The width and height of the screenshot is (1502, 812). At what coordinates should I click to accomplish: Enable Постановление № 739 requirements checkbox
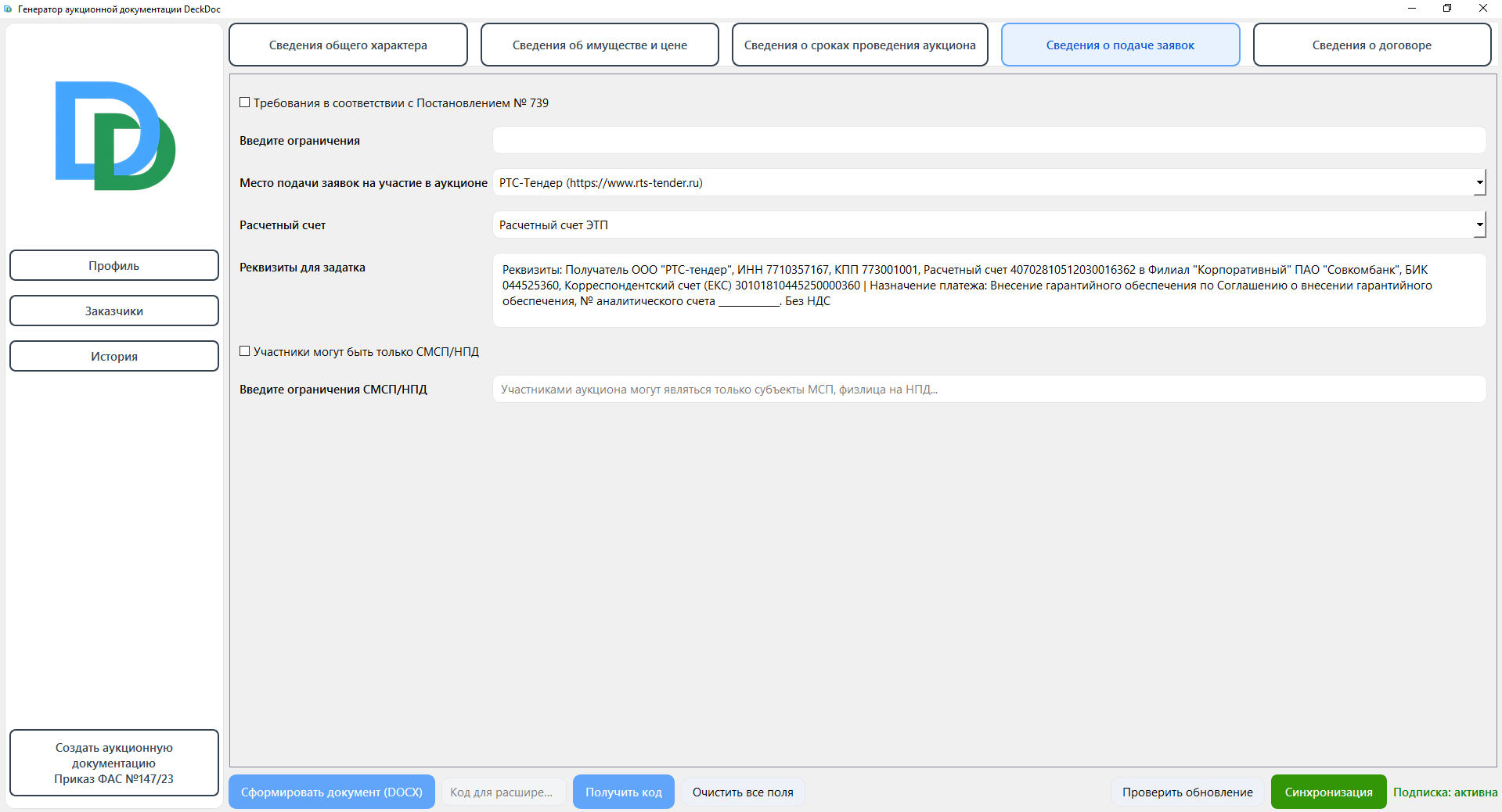tap(245, 102)
